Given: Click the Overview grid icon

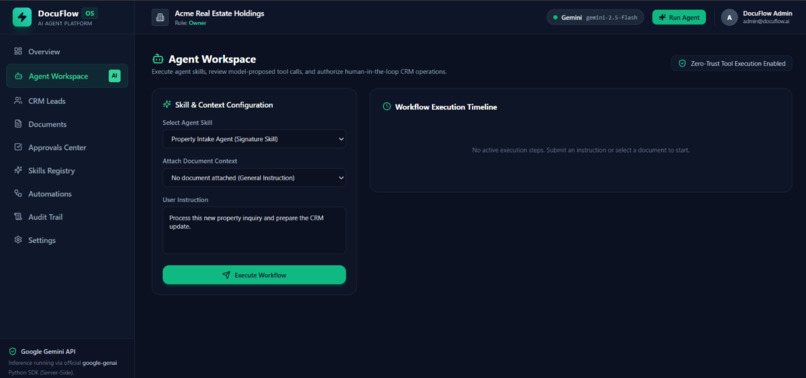Looking at the screenshot, I should 18,51.
